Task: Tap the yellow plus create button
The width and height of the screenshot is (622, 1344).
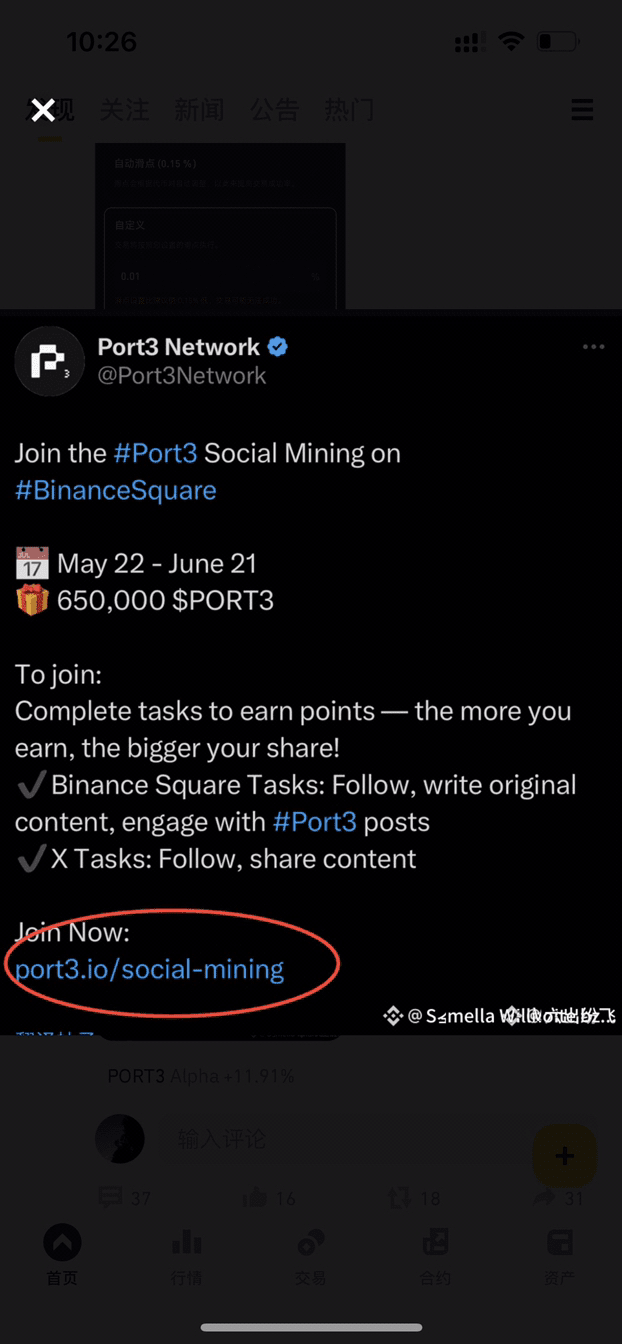Action: pyautogui.click(x=564, y=1156)
